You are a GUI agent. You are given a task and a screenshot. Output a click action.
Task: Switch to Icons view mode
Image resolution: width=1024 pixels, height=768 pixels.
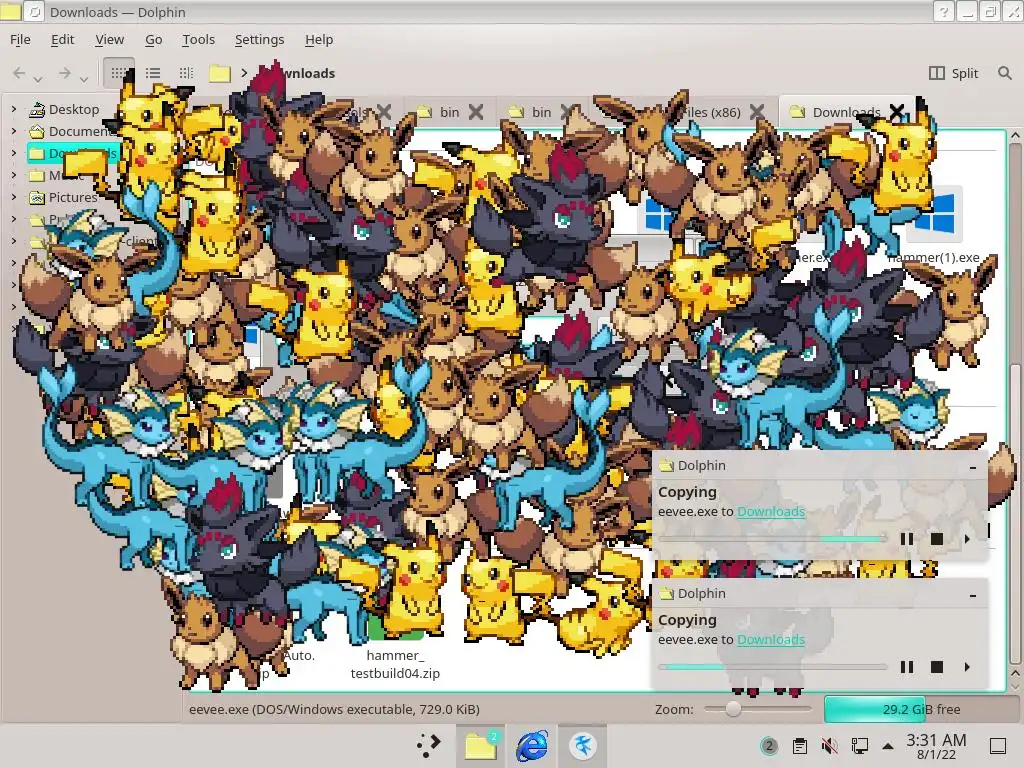[119, 73]
